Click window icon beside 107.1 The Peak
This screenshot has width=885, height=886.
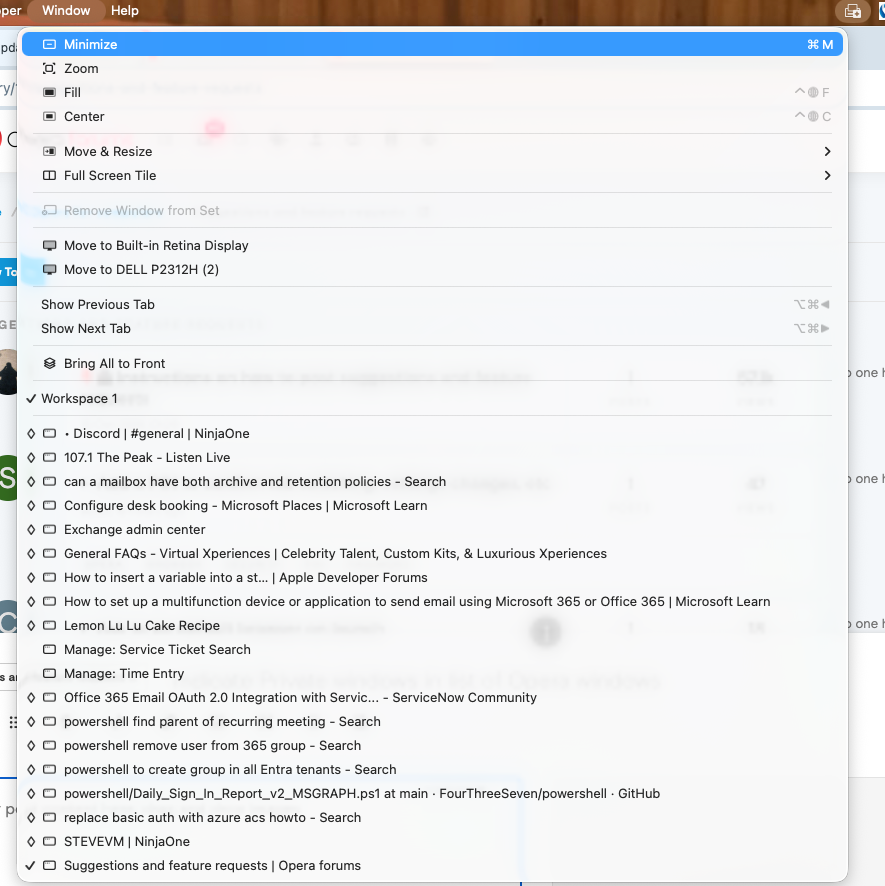click(x=50, y=458)
